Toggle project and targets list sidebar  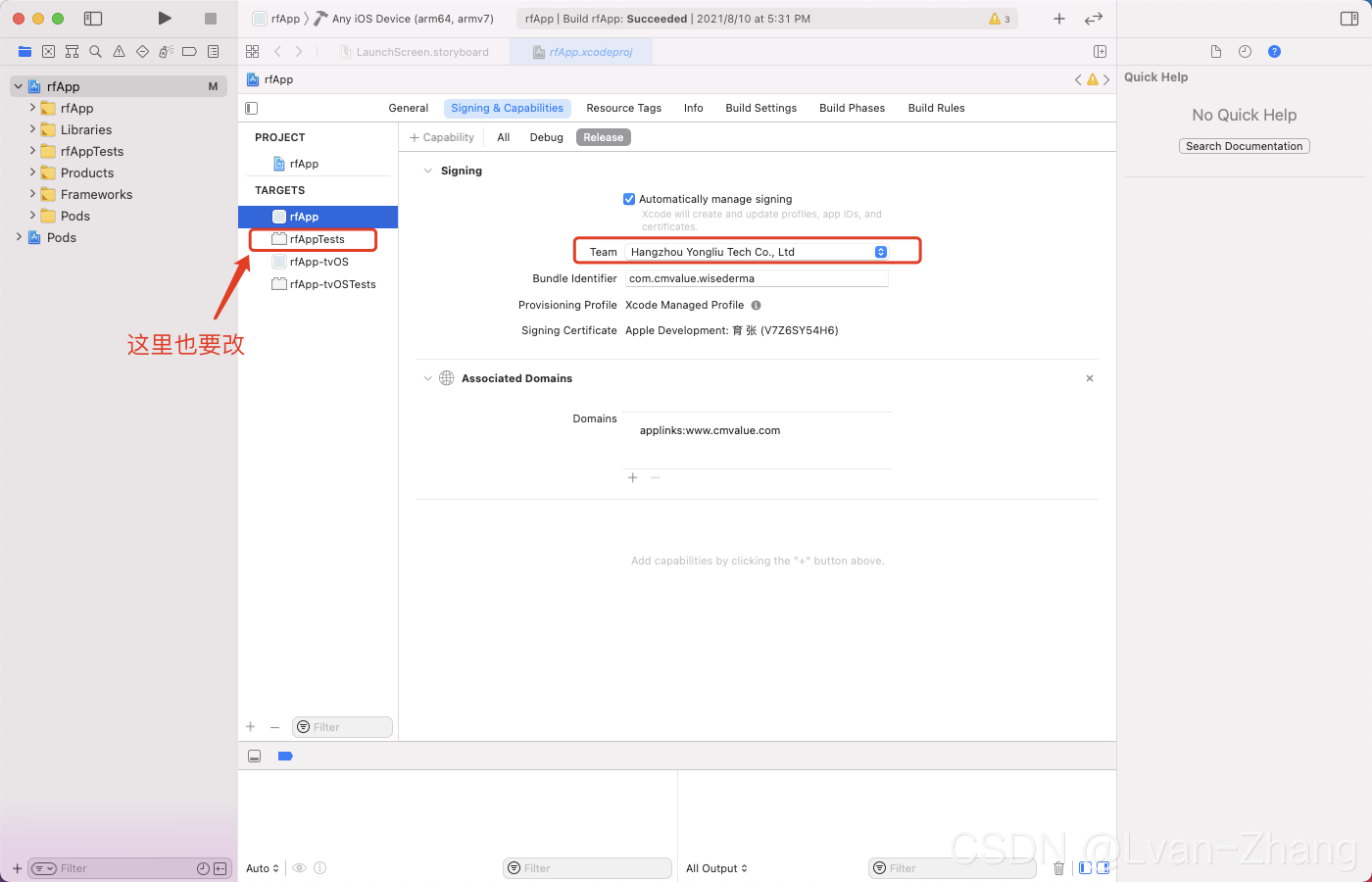pyautogui.click(x=252, y=108)
